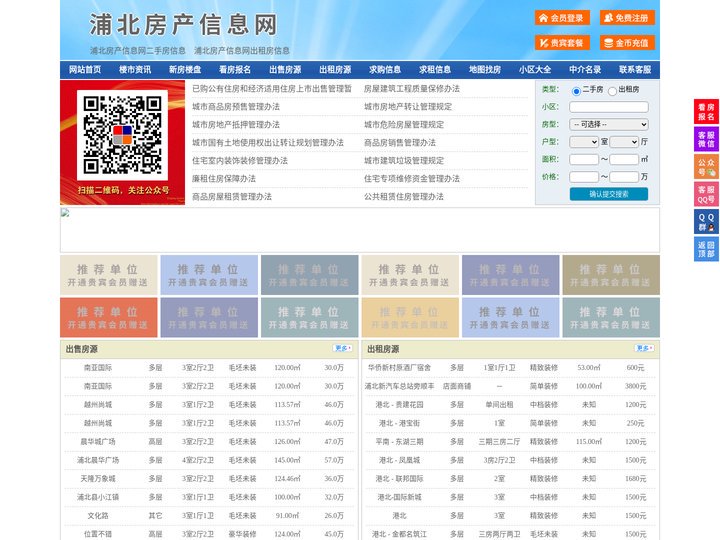The width and height of the screenshot is (720, 540).
Task: Open the 新房楼盘 menu item
Action: (x=185, y=70)
